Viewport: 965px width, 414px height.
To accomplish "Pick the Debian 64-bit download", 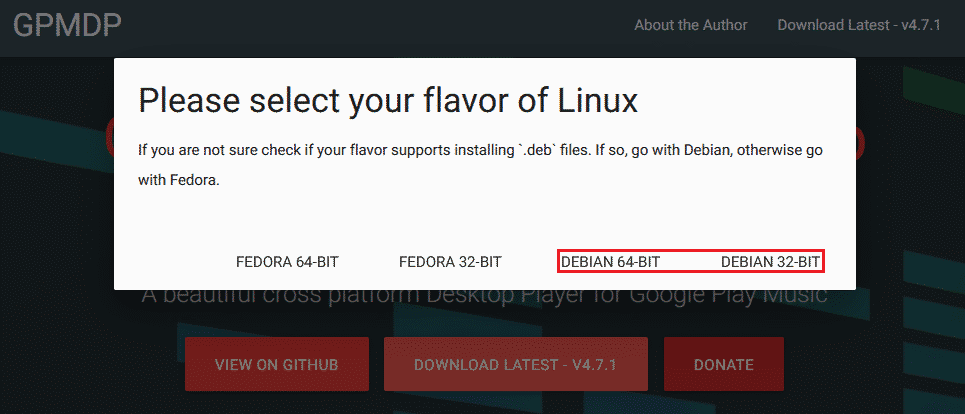I will 610,262.
